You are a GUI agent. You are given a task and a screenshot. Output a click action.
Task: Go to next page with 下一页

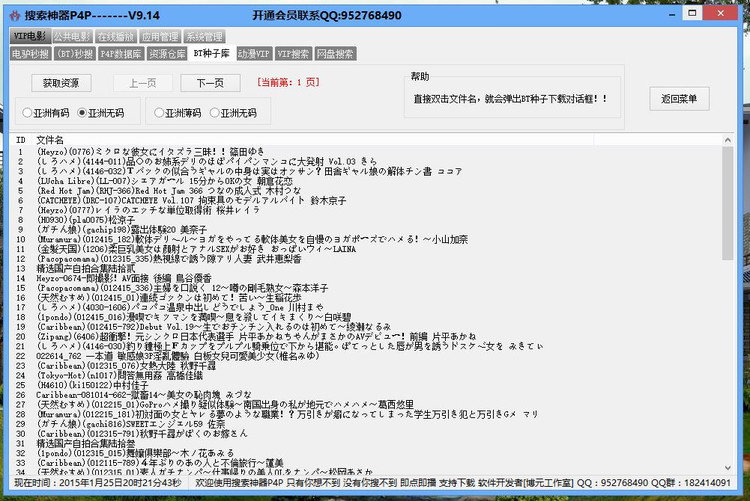tap(210, 83)
